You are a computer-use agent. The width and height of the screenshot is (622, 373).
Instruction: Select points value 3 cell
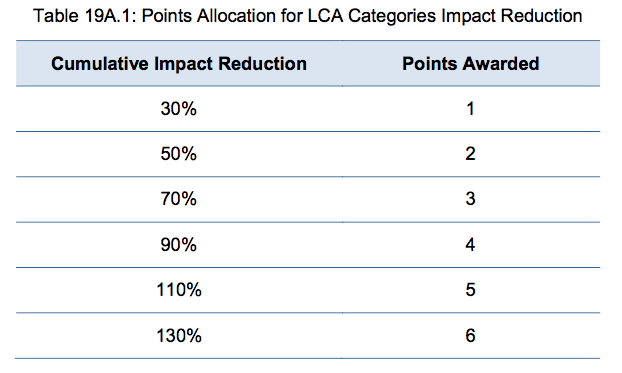pyautogui.click(x=470, y=199)
